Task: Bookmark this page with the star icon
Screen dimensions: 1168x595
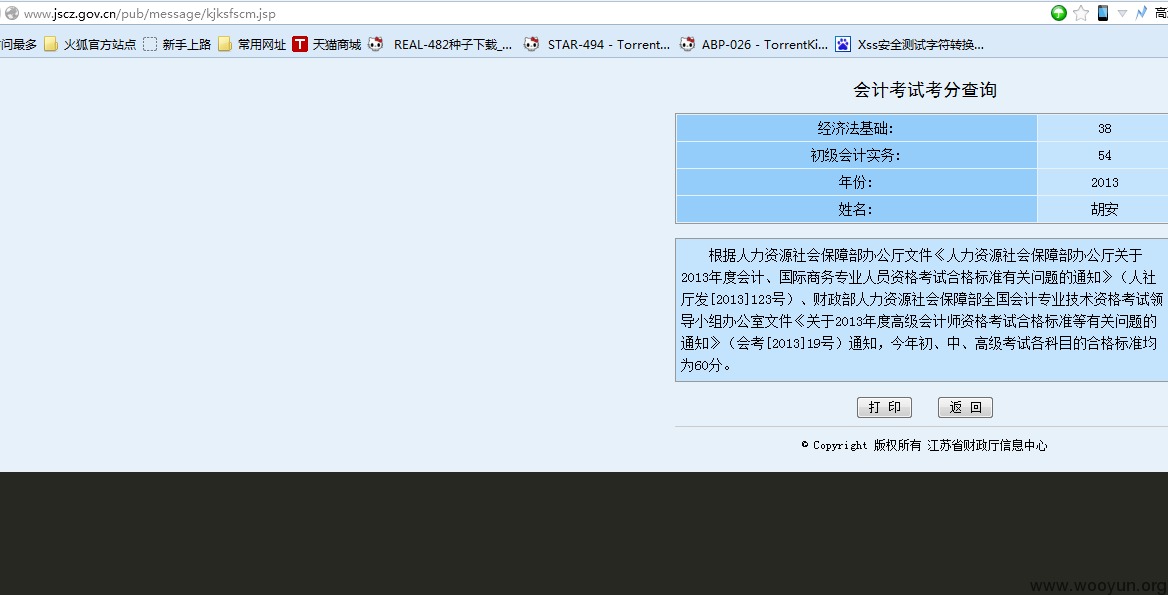Action: point(1081,13)
